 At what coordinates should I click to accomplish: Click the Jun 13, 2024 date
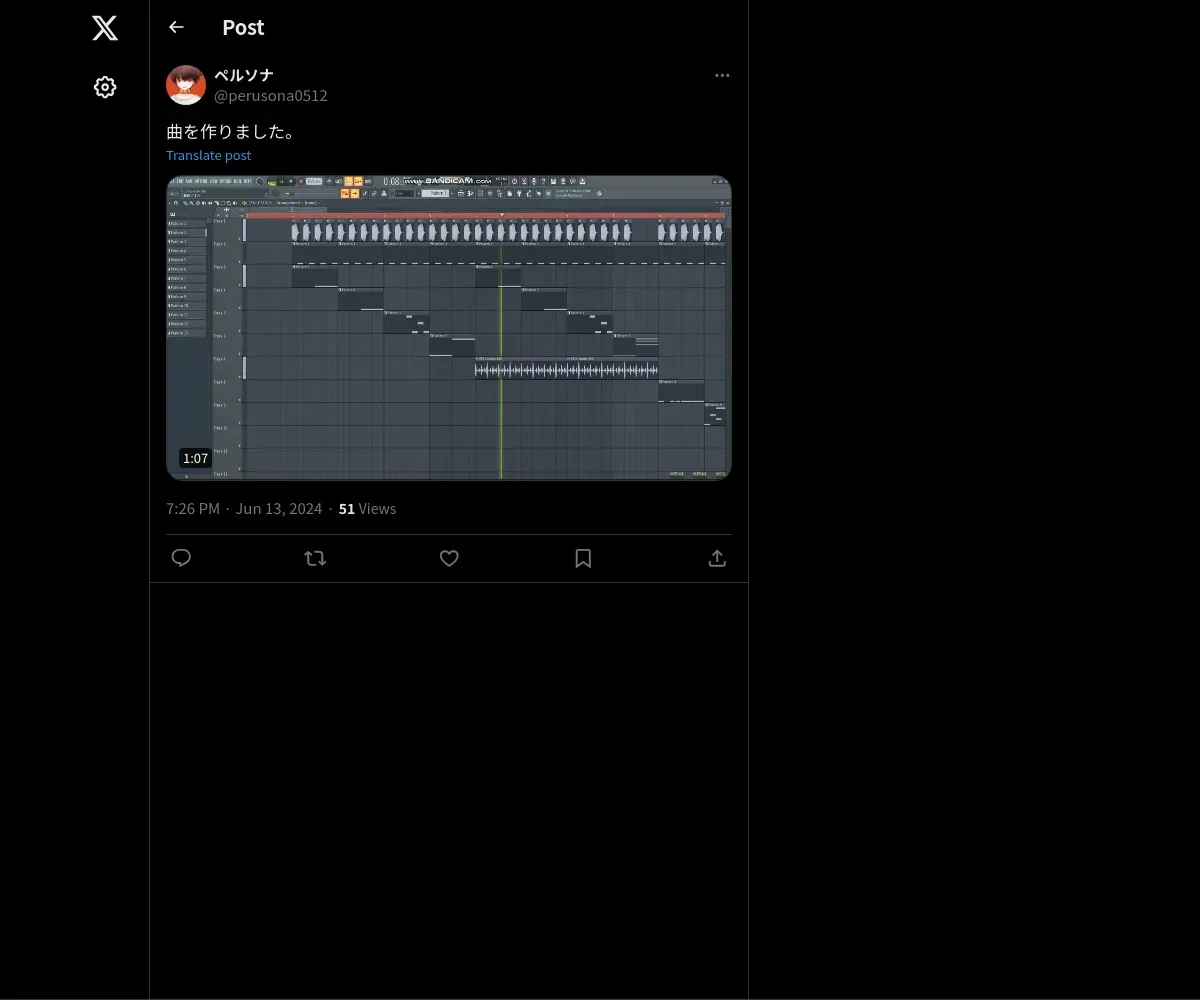[279, 508]
